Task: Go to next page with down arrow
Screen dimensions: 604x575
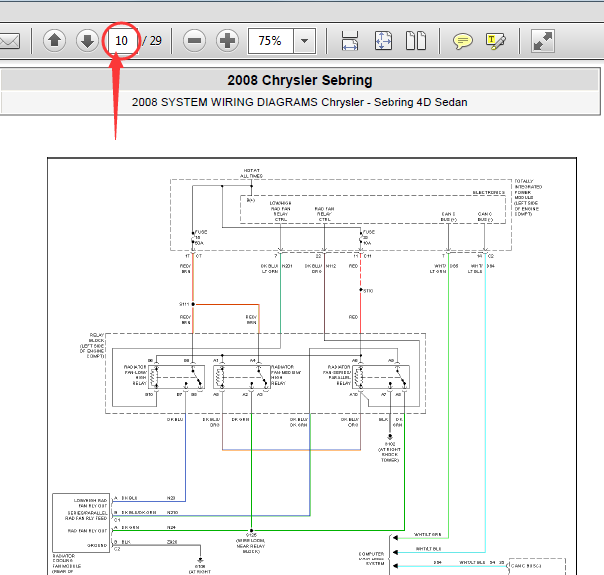Action: click(87, 40)
